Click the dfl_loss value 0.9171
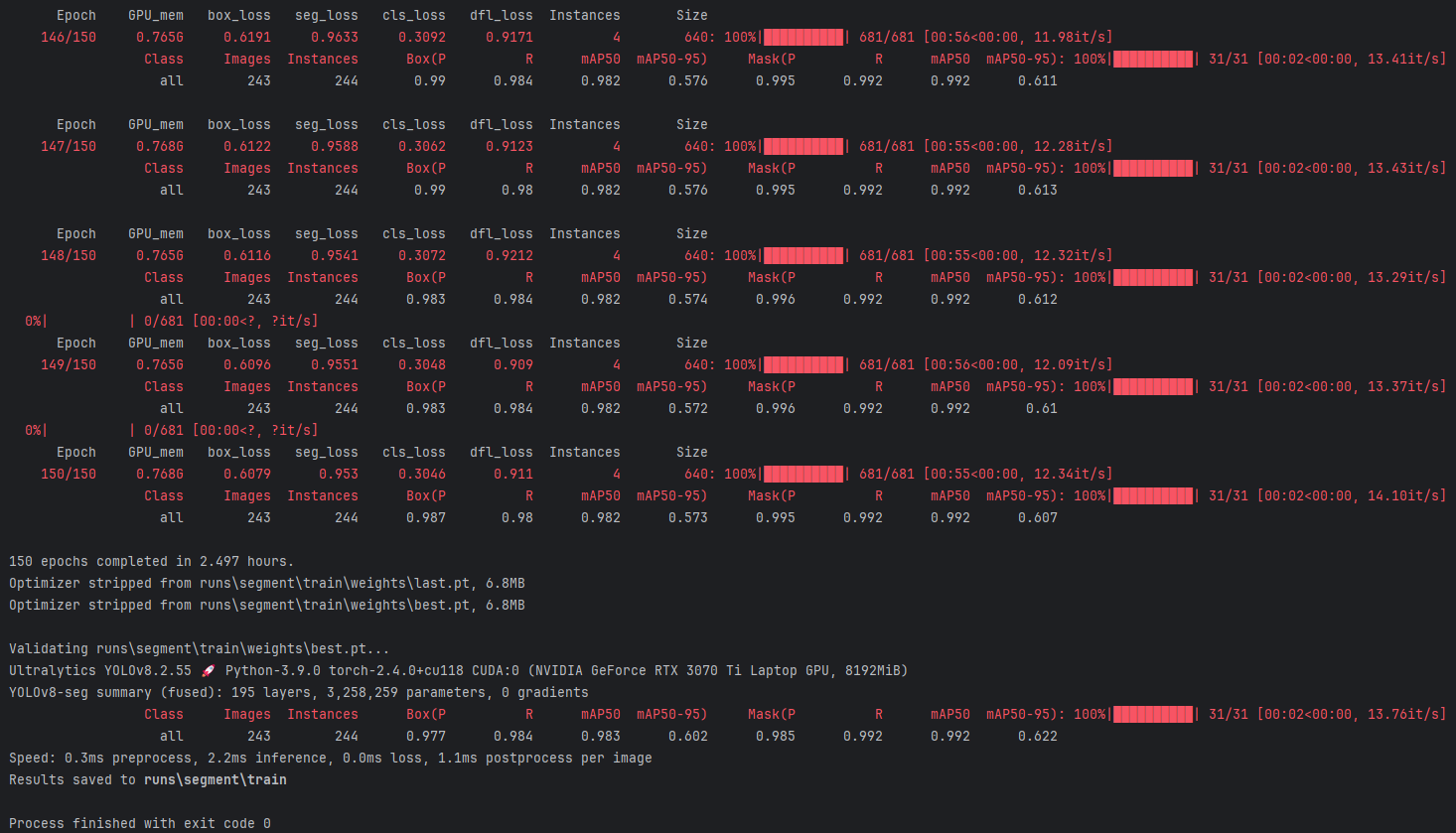The image size is (1456, 833). [x=510, y=37]
